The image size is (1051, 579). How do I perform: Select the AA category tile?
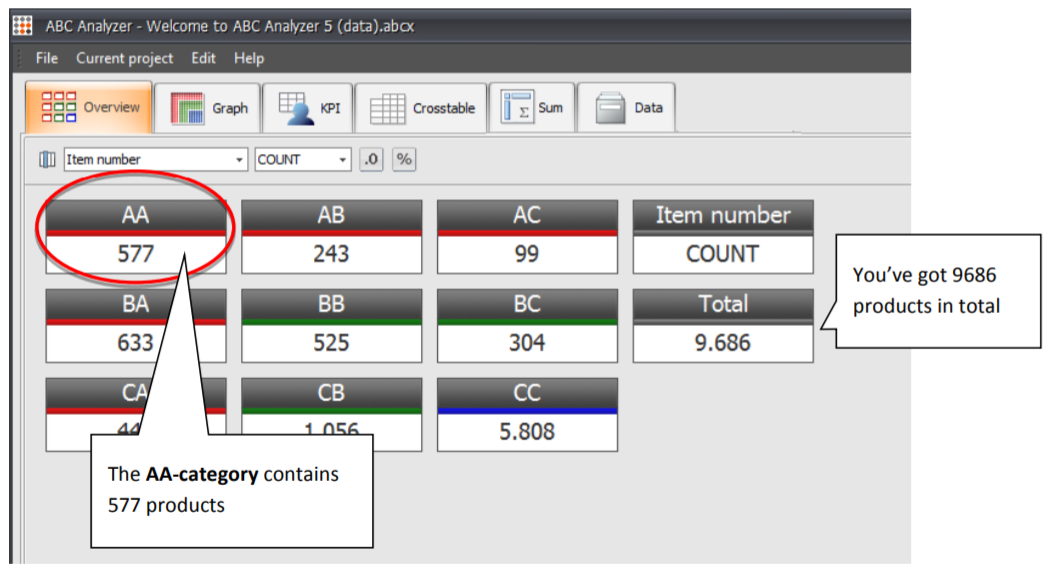coord(136,237)
